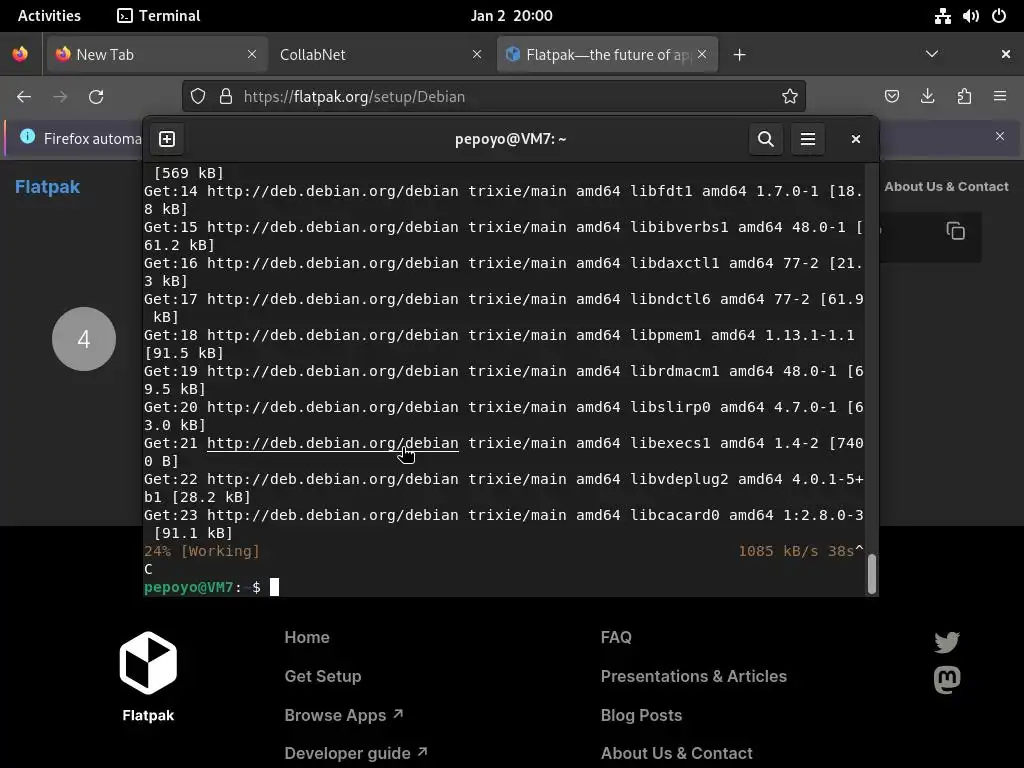Open About Us & Contact in header
1024x768 pixels.
coord(946,186)
